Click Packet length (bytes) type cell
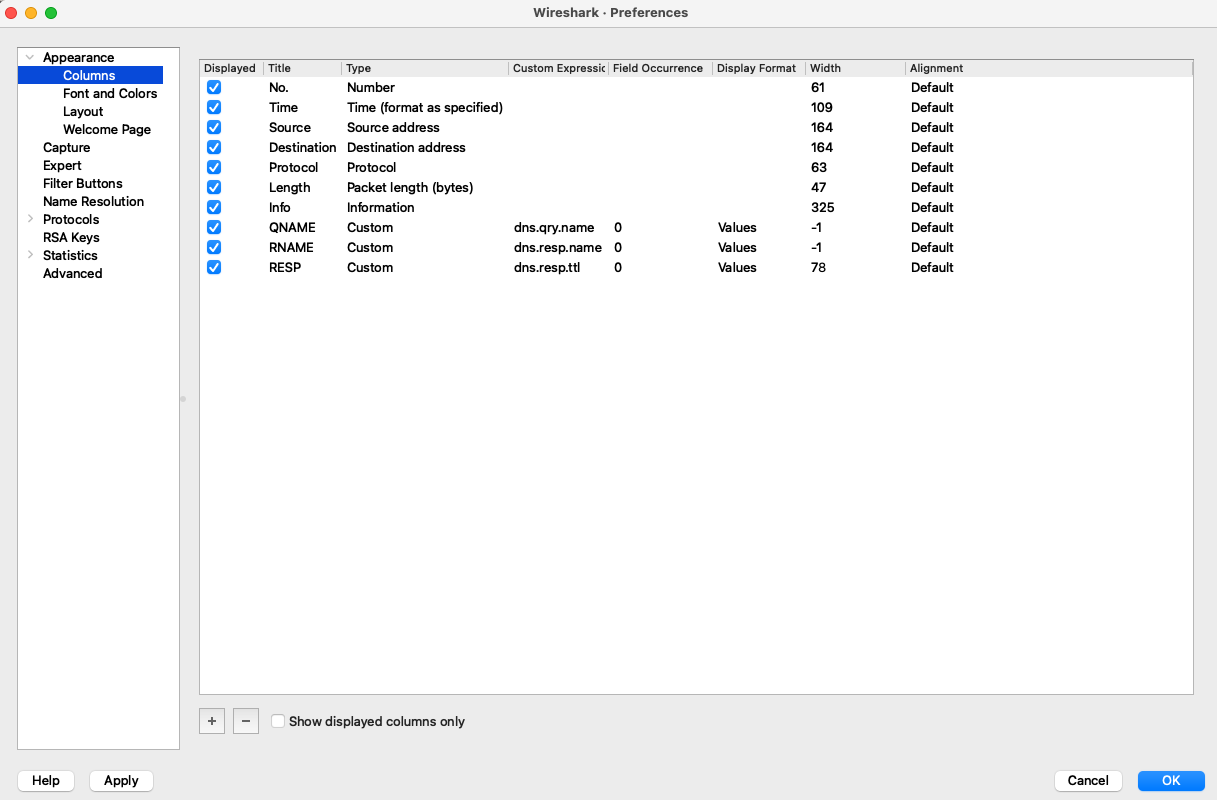This screenshot has width=1217, height=800. pos(410,187)
